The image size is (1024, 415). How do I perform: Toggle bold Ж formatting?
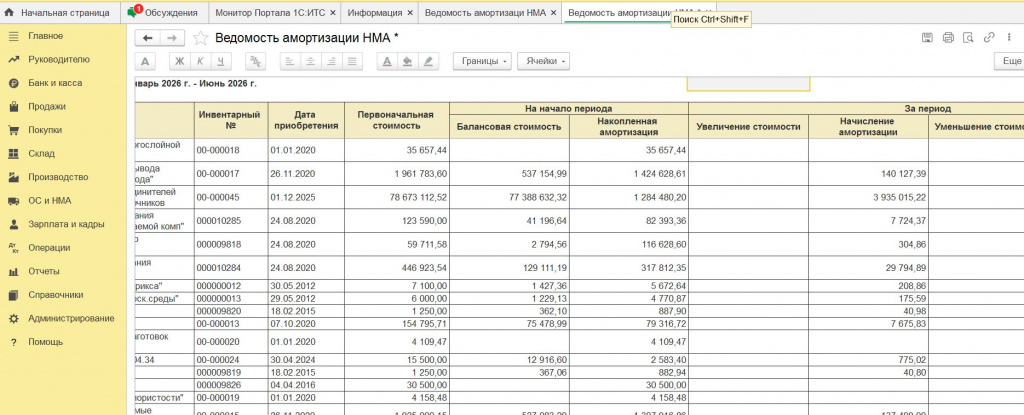(180, 61)
